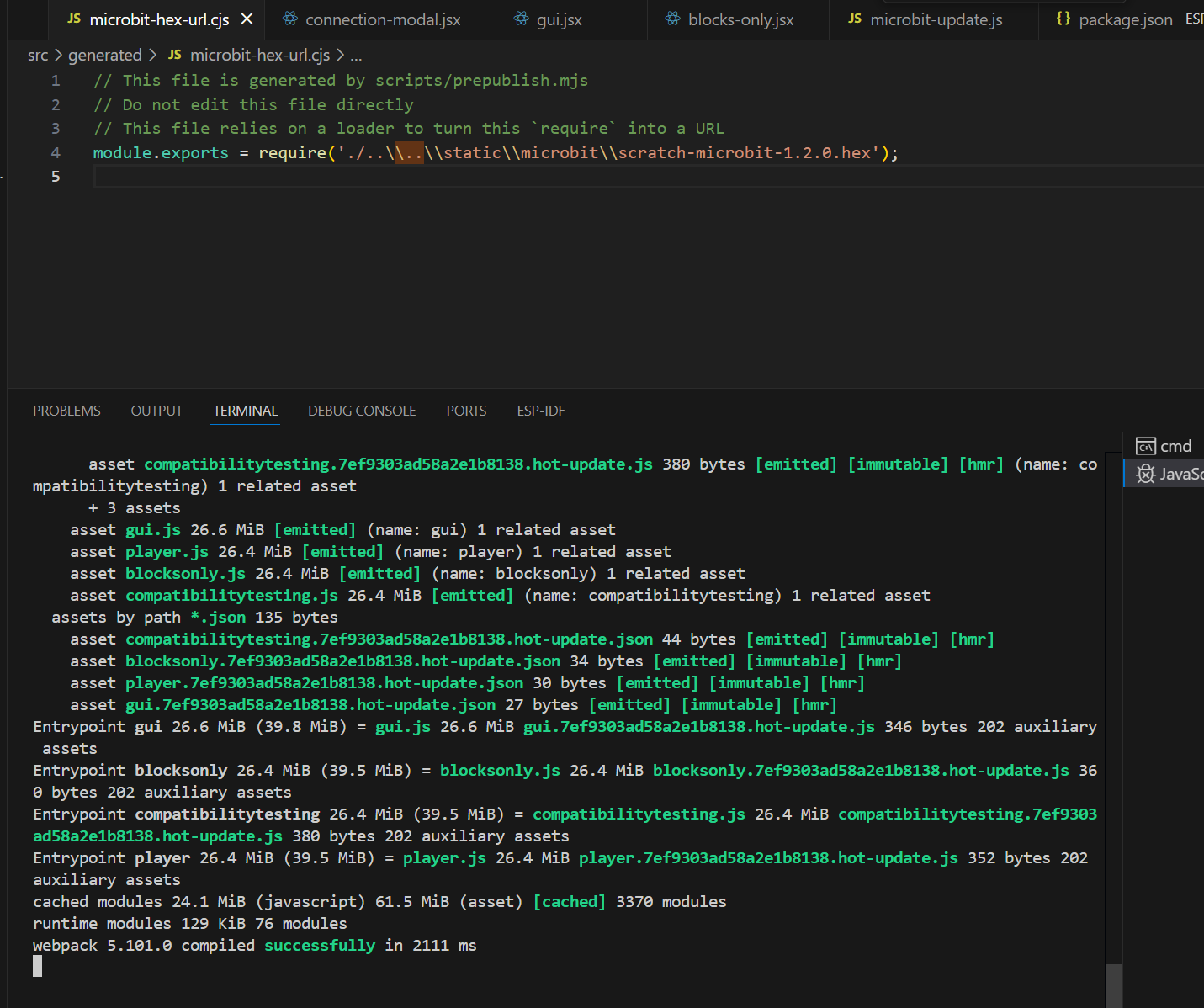1204x1008 pixels.
Task: Click gui.7ef9303ad58a2e1b8138.hot-update.json in terminal
Action: tap(310, 705)
